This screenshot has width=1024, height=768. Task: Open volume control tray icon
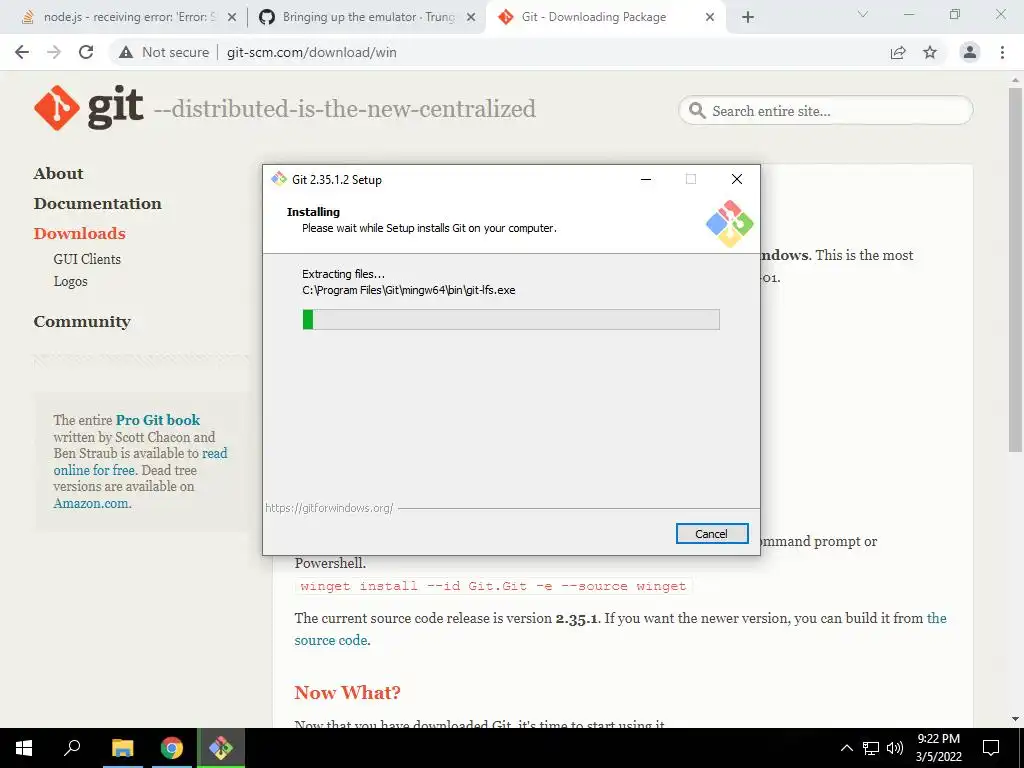(x=895, y=748)
